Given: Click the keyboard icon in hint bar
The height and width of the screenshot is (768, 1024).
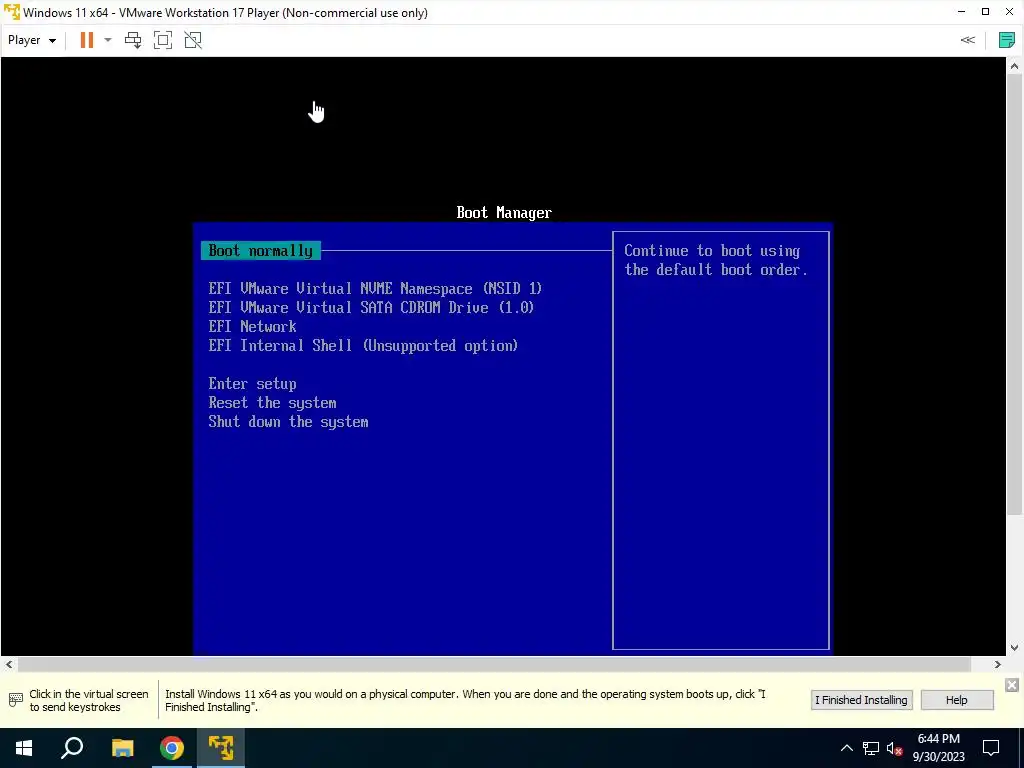Looking at the screenshot, I should 16,700.
